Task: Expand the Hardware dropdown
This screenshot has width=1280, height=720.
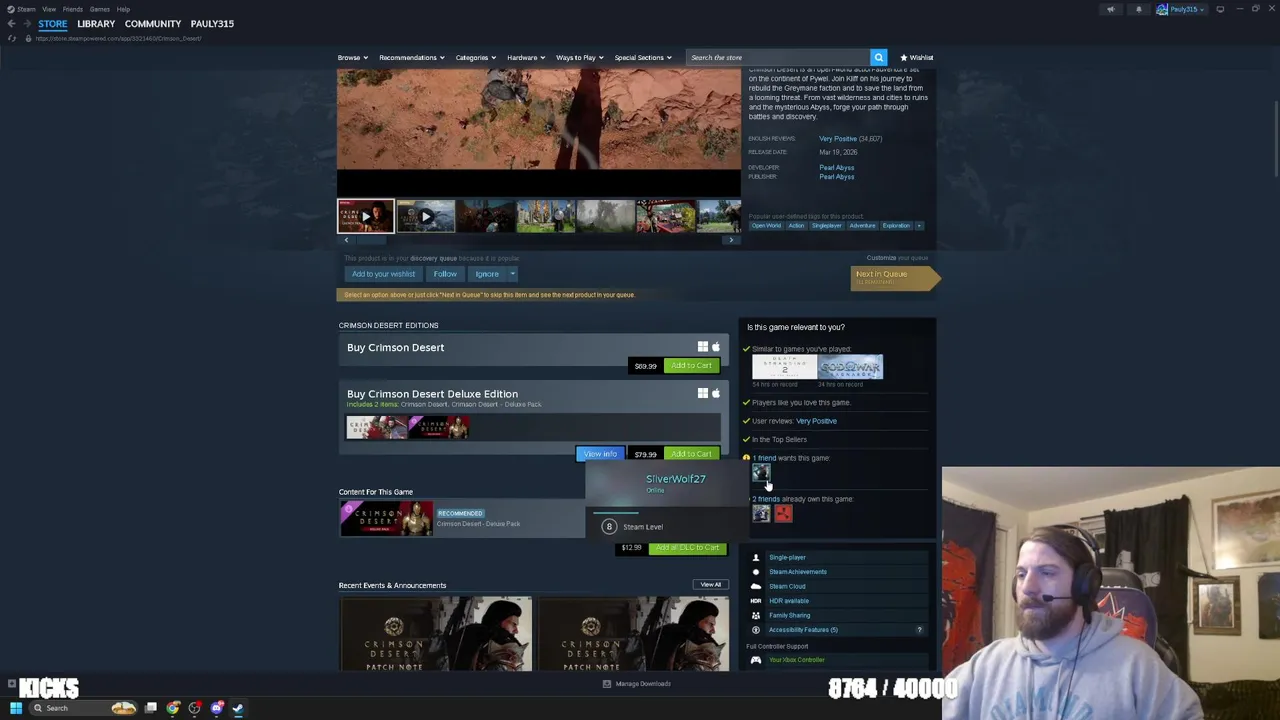Action: click(x=525, y=57)
